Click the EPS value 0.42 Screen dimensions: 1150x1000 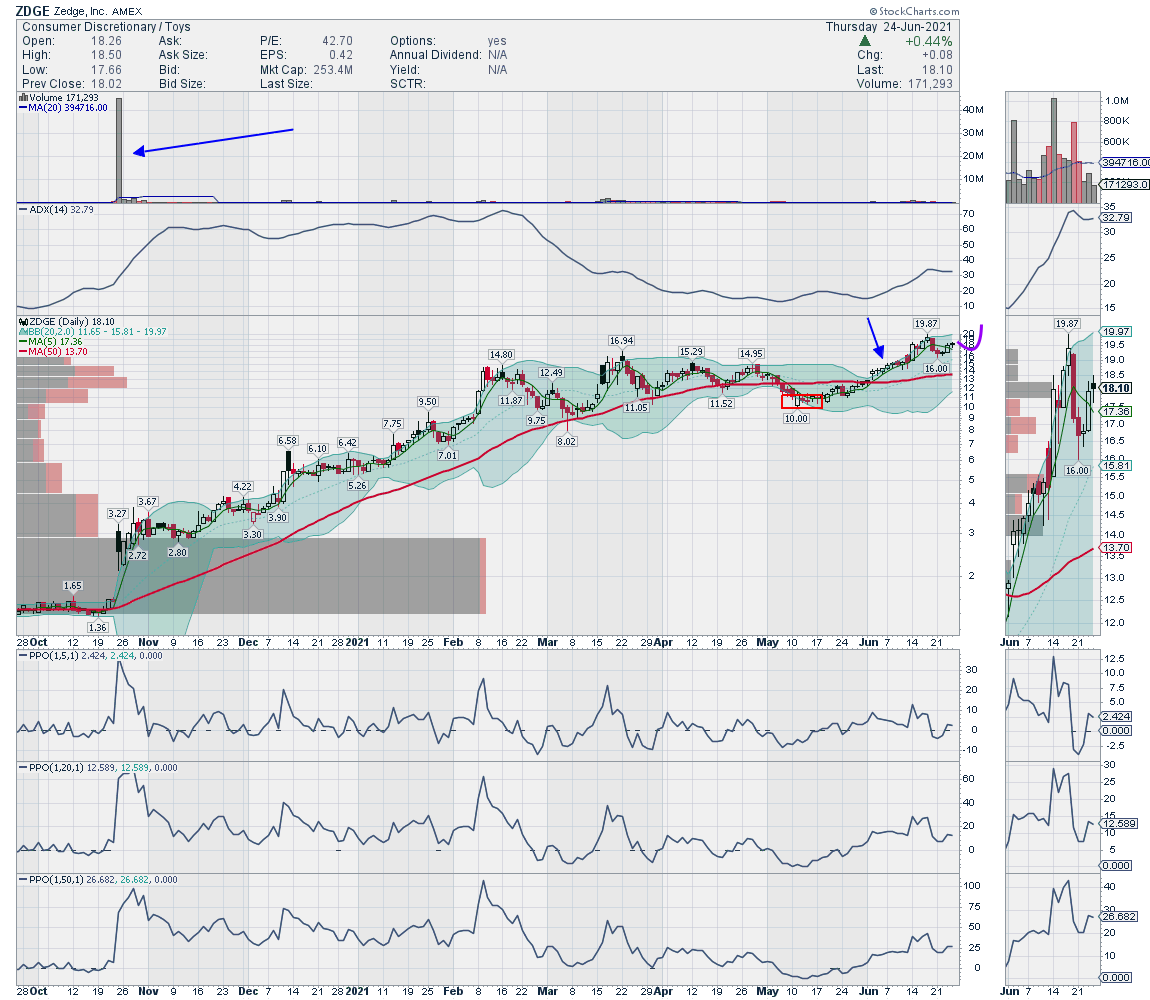pyautogui.click(x=341, y=55)
